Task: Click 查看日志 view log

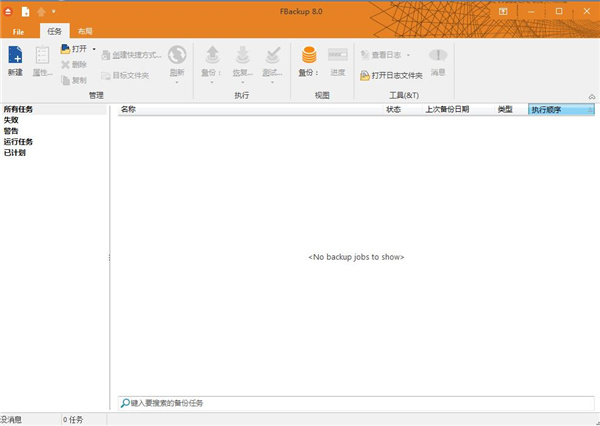Action: tap(381, 55)
